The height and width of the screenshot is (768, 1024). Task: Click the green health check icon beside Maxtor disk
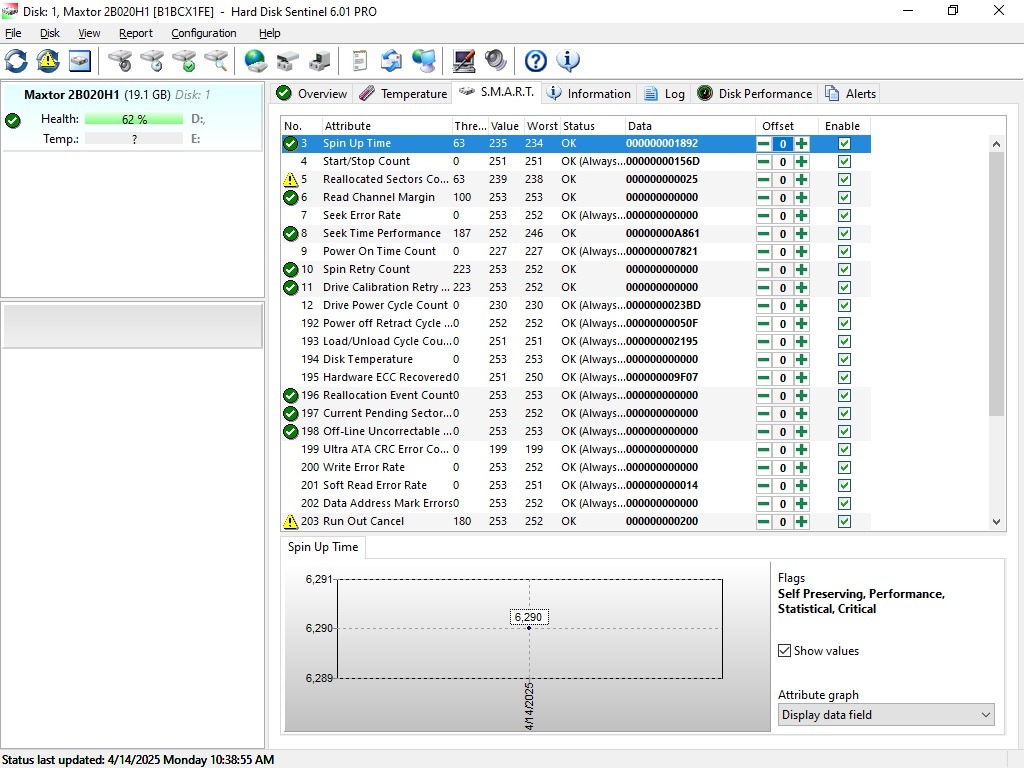(12, 120)
